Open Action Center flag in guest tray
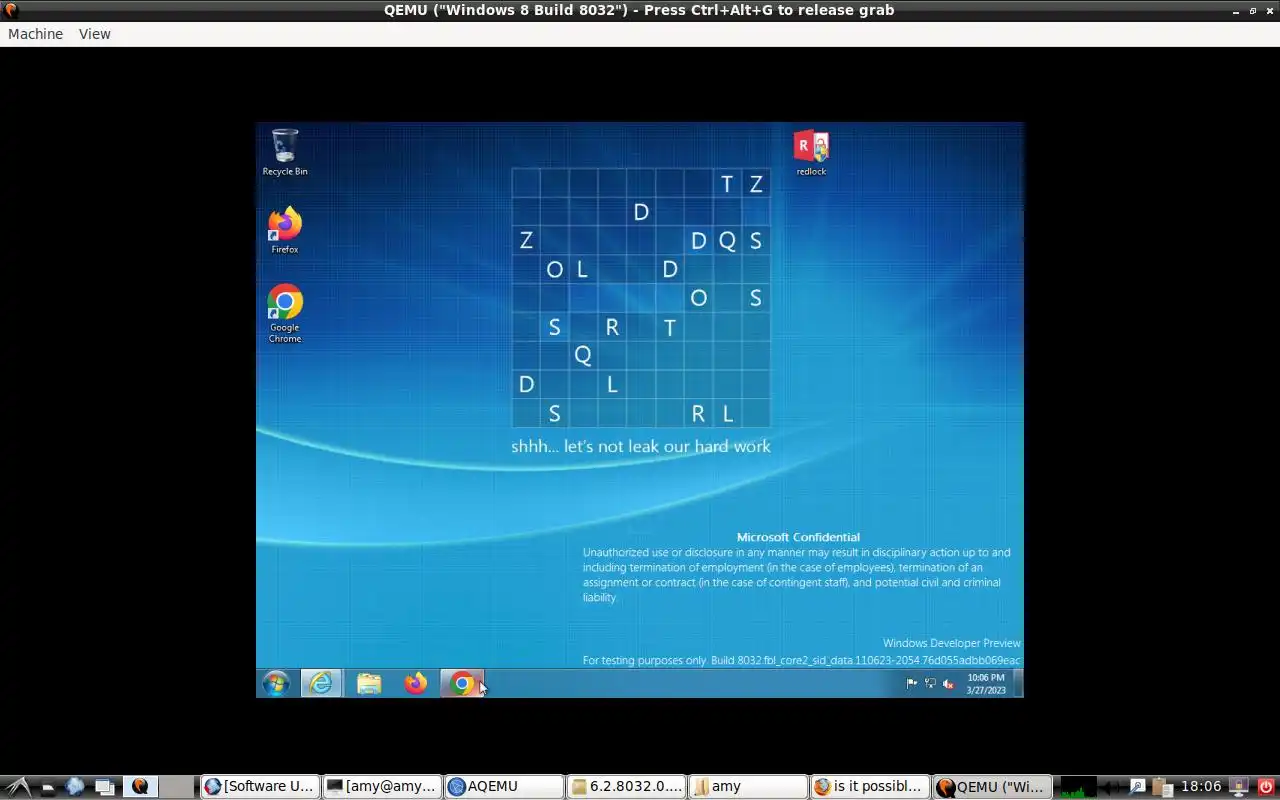This screenshot has width=1280, height=800. tap(911, 684)
